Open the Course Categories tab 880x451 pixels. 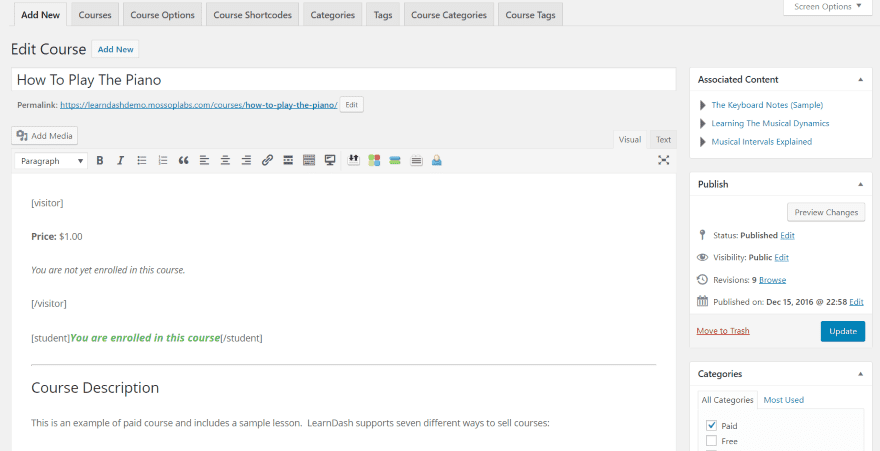[x=449, y=15]
